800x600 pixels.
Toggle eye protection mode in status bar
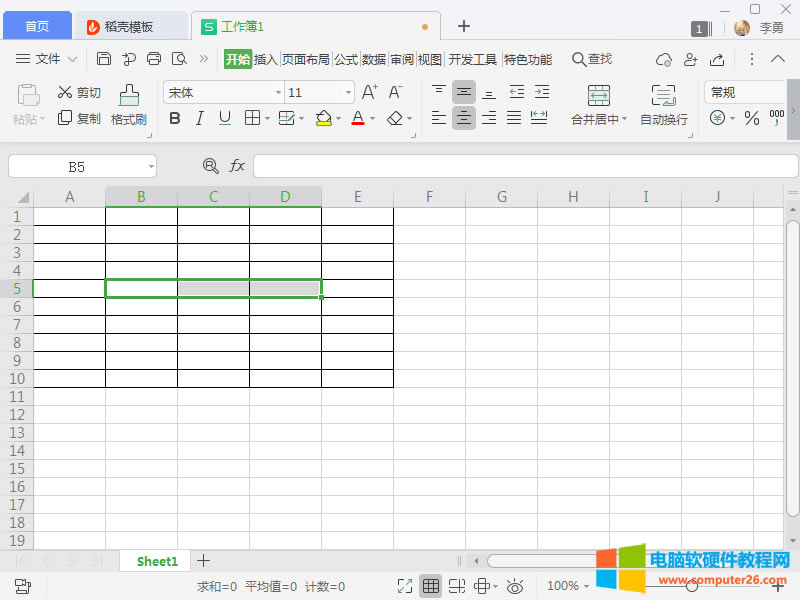pos(515,586)
